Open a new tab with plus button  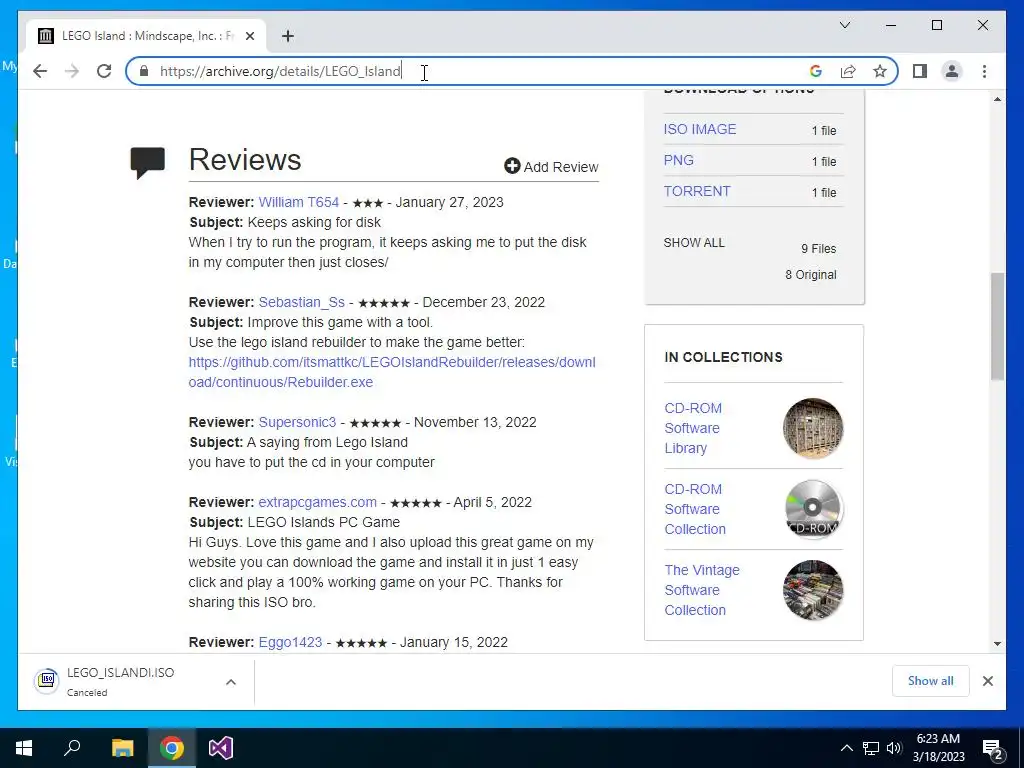click(288, 36)
